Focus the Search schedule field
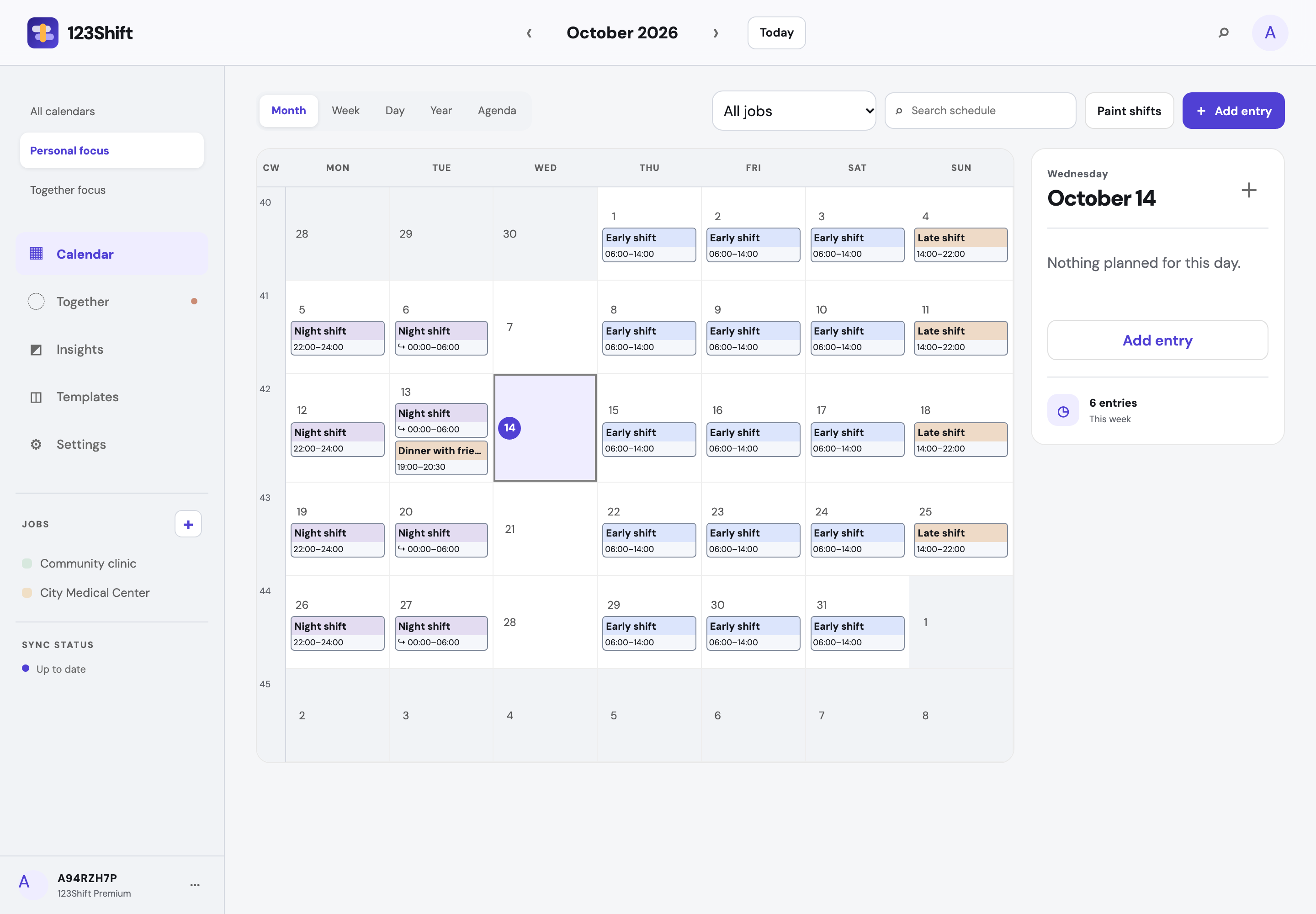 click(980, 111)
